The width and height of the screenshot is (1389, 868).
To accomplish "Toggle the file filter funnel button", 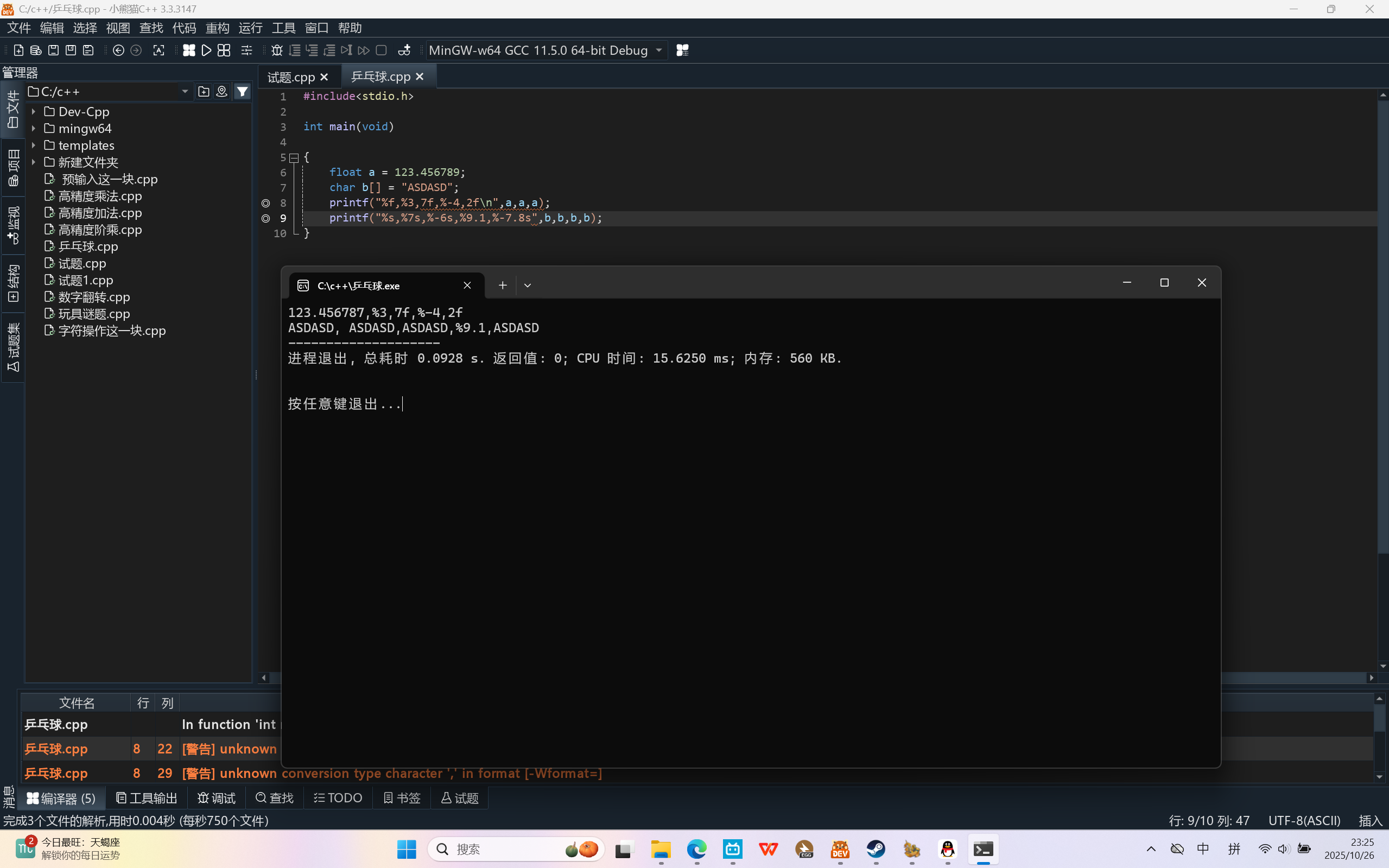I will 243,91.
